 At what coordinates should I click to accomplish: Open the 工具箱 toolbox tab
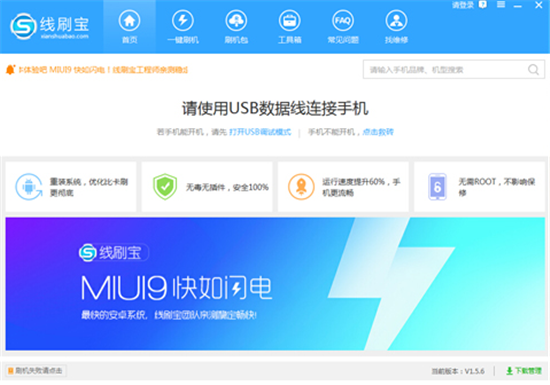(x=289, y=27)
